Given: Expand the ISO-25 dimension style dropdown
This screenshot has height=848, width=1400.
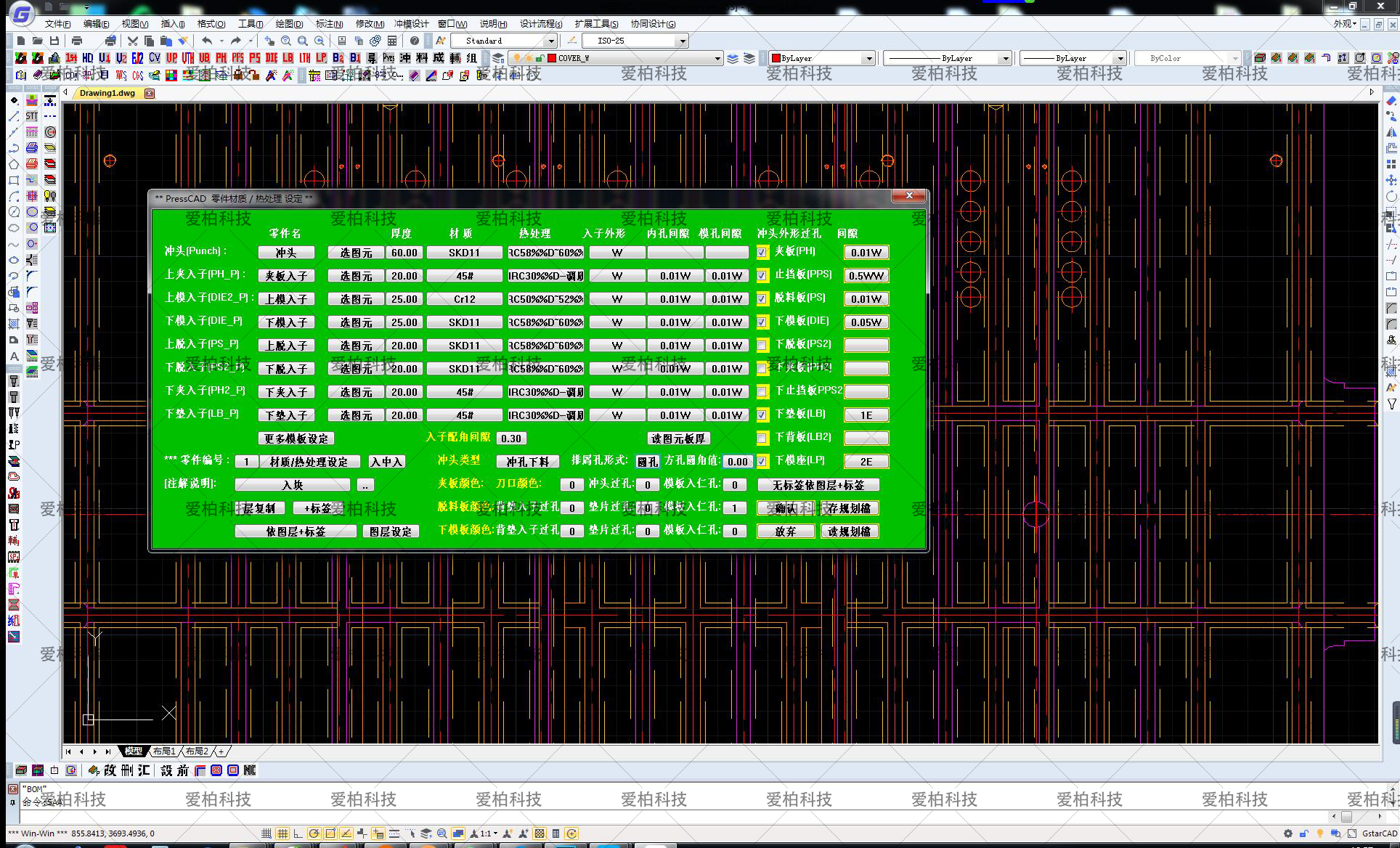Looking at the screenshot, I should pos(682,41).
